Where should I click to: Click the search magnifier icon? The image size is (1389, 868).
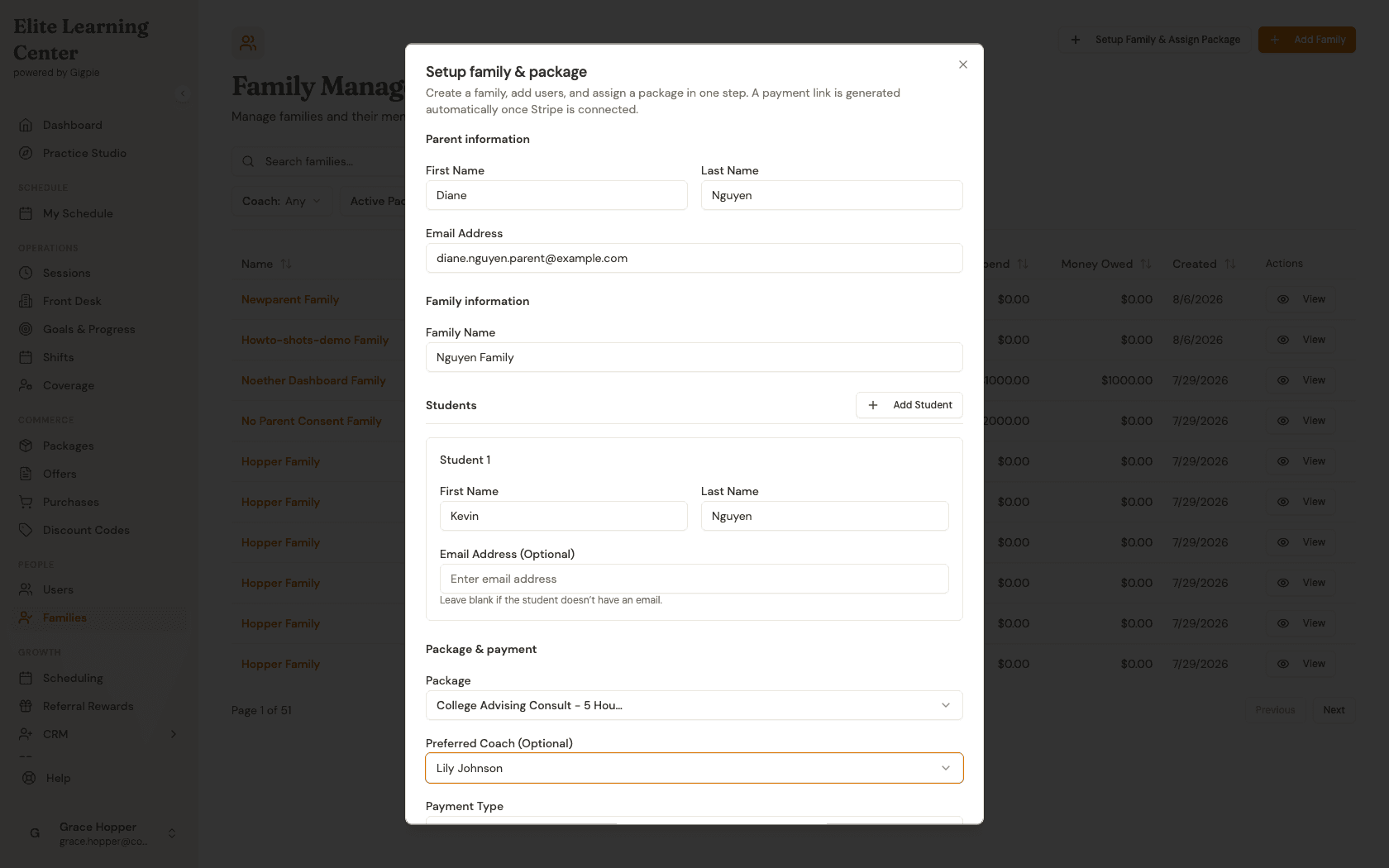click(248, 161)
